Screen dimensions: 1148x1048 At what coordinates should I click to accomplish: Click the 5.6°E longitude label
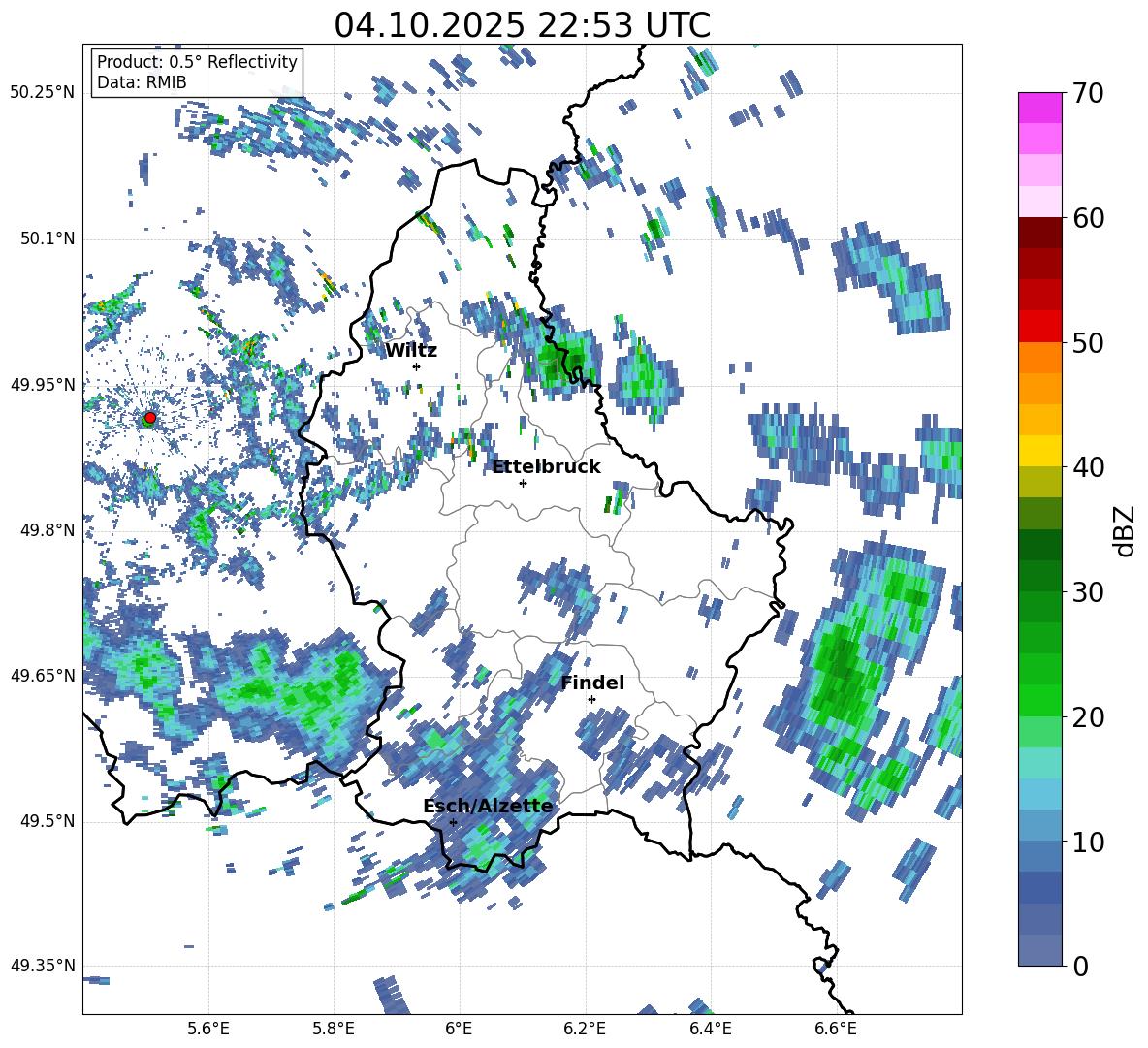pyautogui.click(x=208, y=1029)
